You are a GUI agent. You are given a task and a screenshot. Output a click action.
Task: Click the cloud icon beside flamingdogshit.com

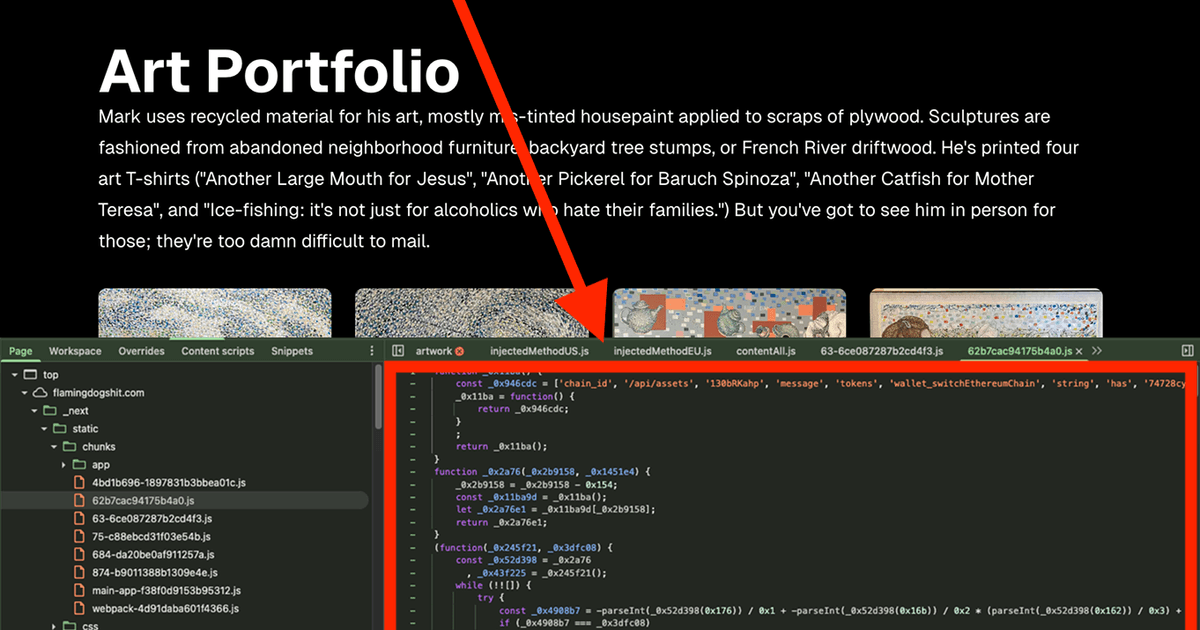(x=40, y=392)
